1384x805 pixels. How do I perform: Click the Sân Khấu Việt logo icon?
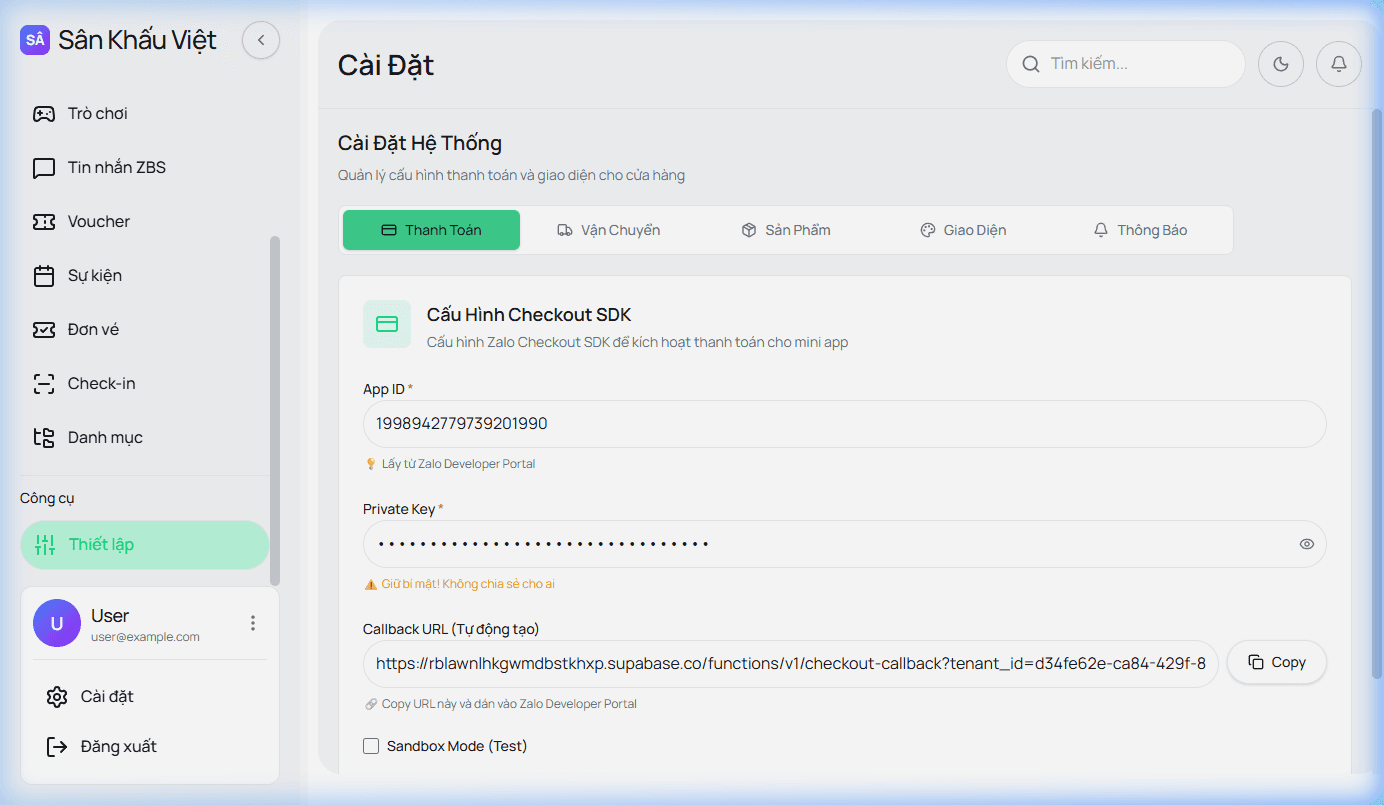click(x=35, y=40)
